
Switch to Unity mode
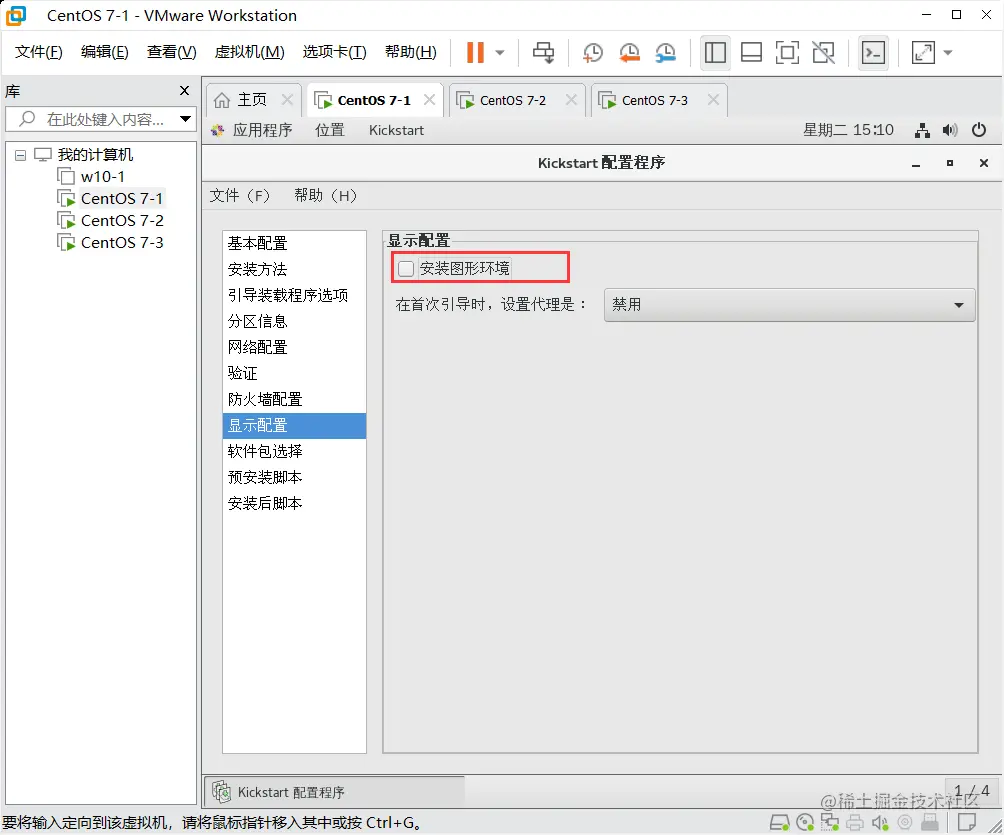click(x=823, y=53)
